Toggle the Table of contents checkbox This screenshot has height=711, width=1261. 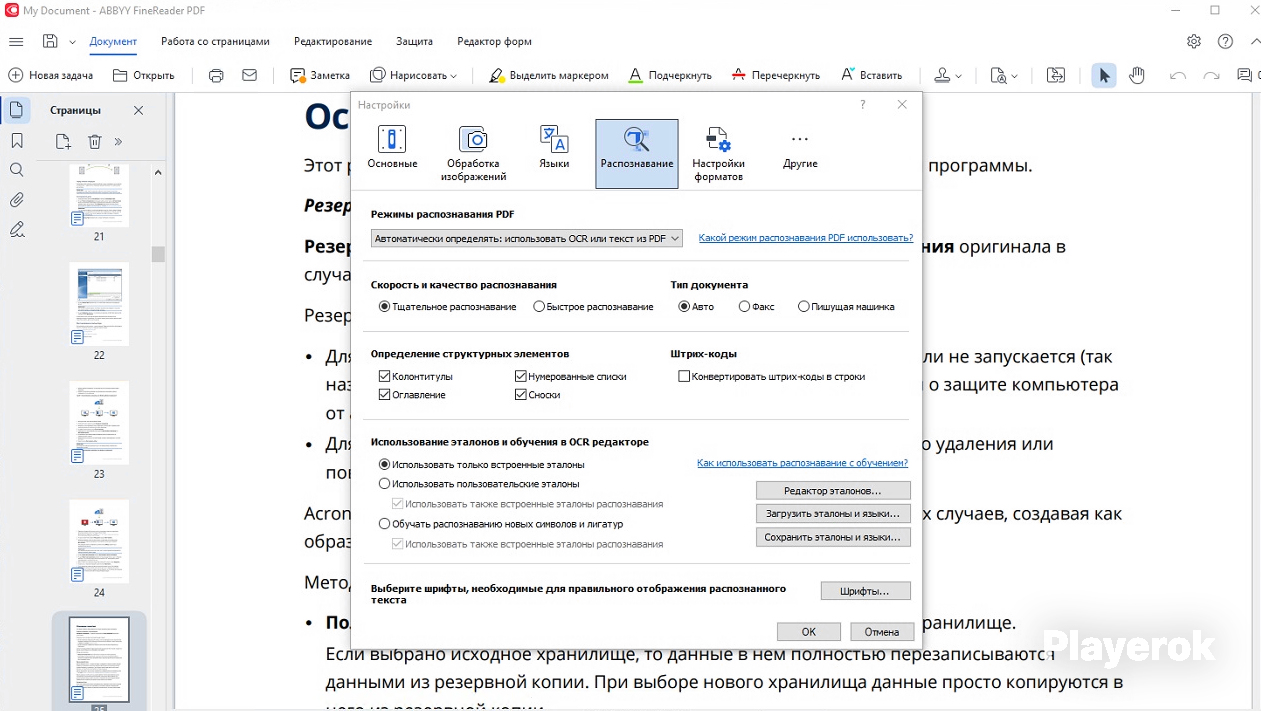pos(385,395)
